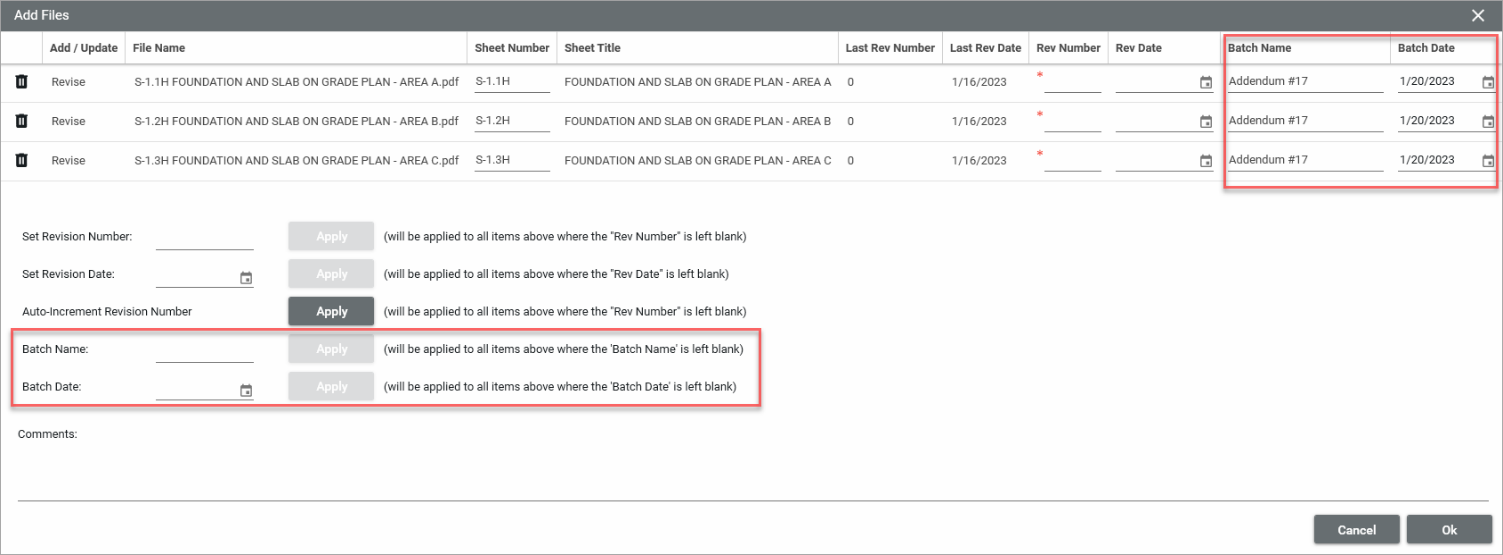The width and height of the screenshot is (1503, 555).
Task: Open Rev Date calendar for S-1.1H row
Action: pos(1206,83)
